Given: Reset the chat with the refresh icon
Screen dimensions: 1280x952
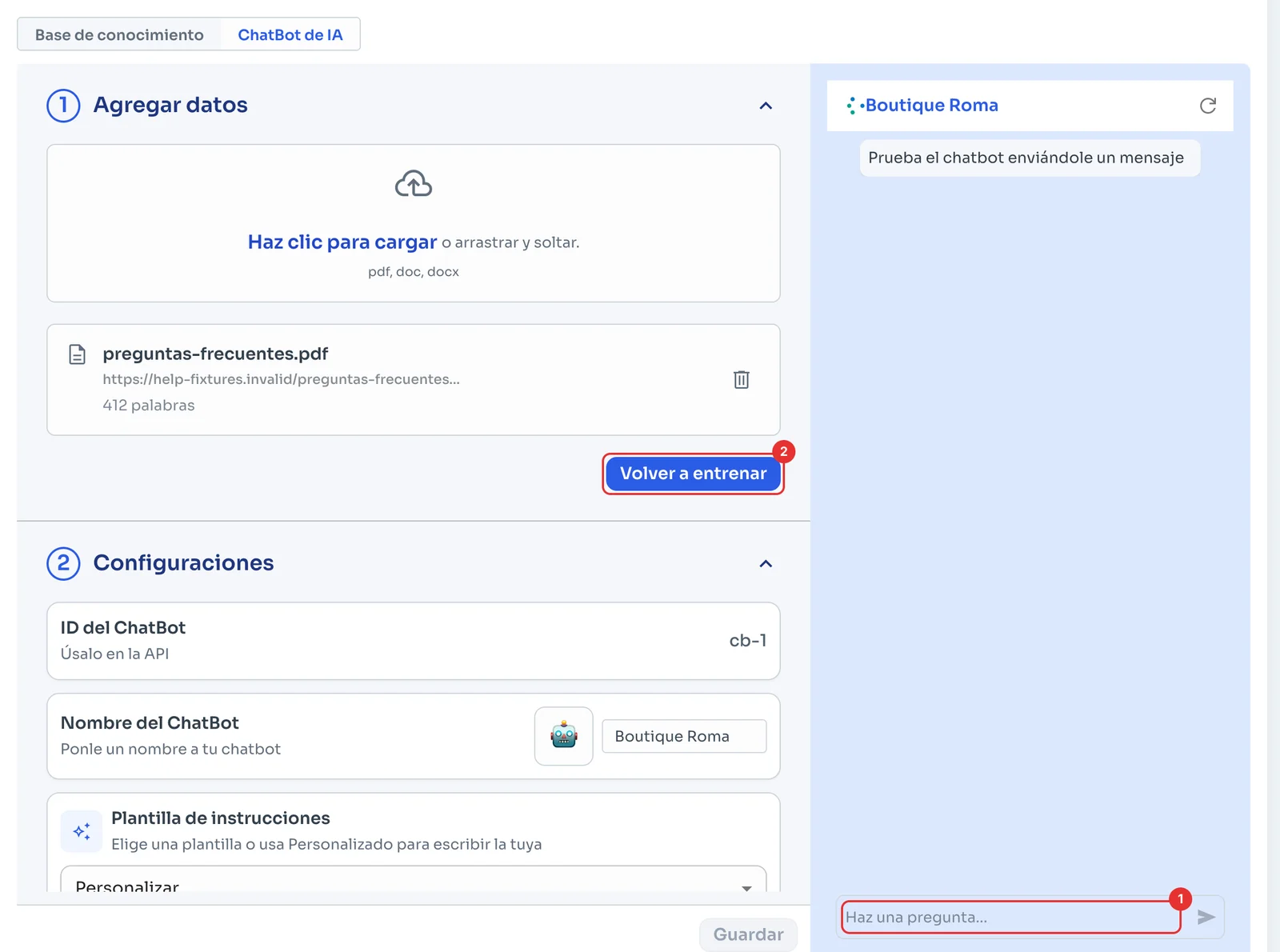Looking at the screenshot, I should coord(1208,106).
